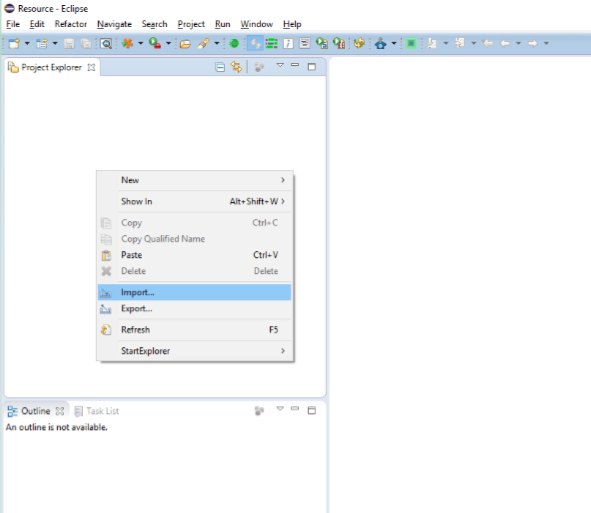The height and width of the screenshot is (513, 591).
Task: Click the pencil marker toolbar icon
Action: [x=204, y=44]
